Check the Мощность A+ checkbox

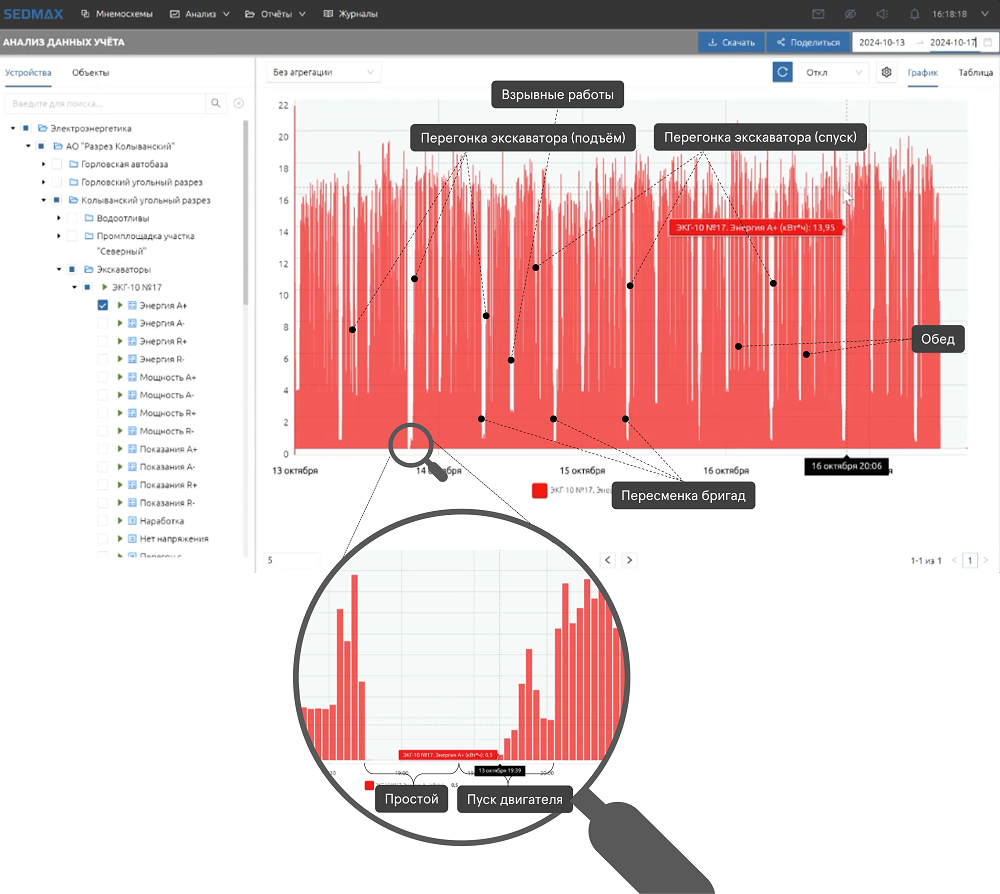[103, 377]
